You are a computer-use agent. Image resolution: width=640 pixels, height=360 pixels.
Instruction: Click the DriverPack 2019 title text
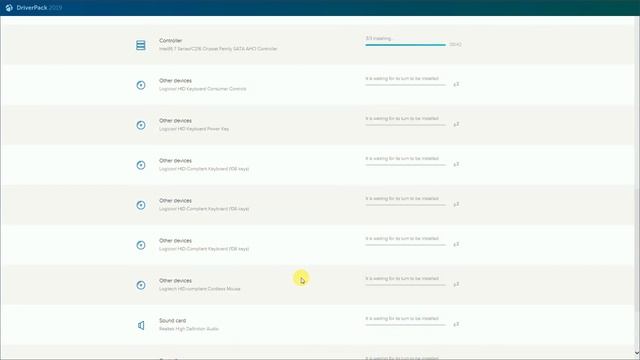(39, 8)
